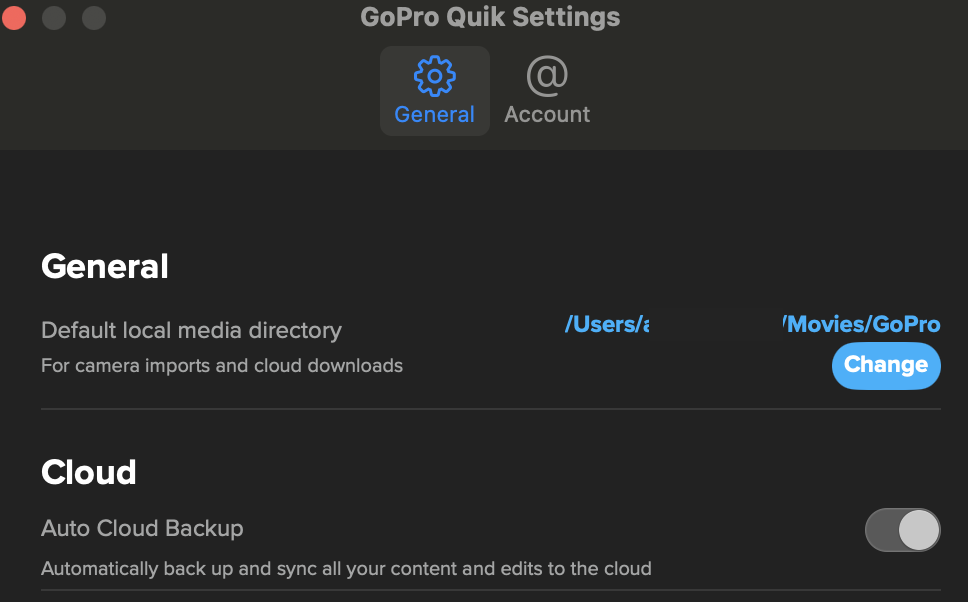
Task: Click the GoPro Quik Settings title
Action: tap(490, 16)
